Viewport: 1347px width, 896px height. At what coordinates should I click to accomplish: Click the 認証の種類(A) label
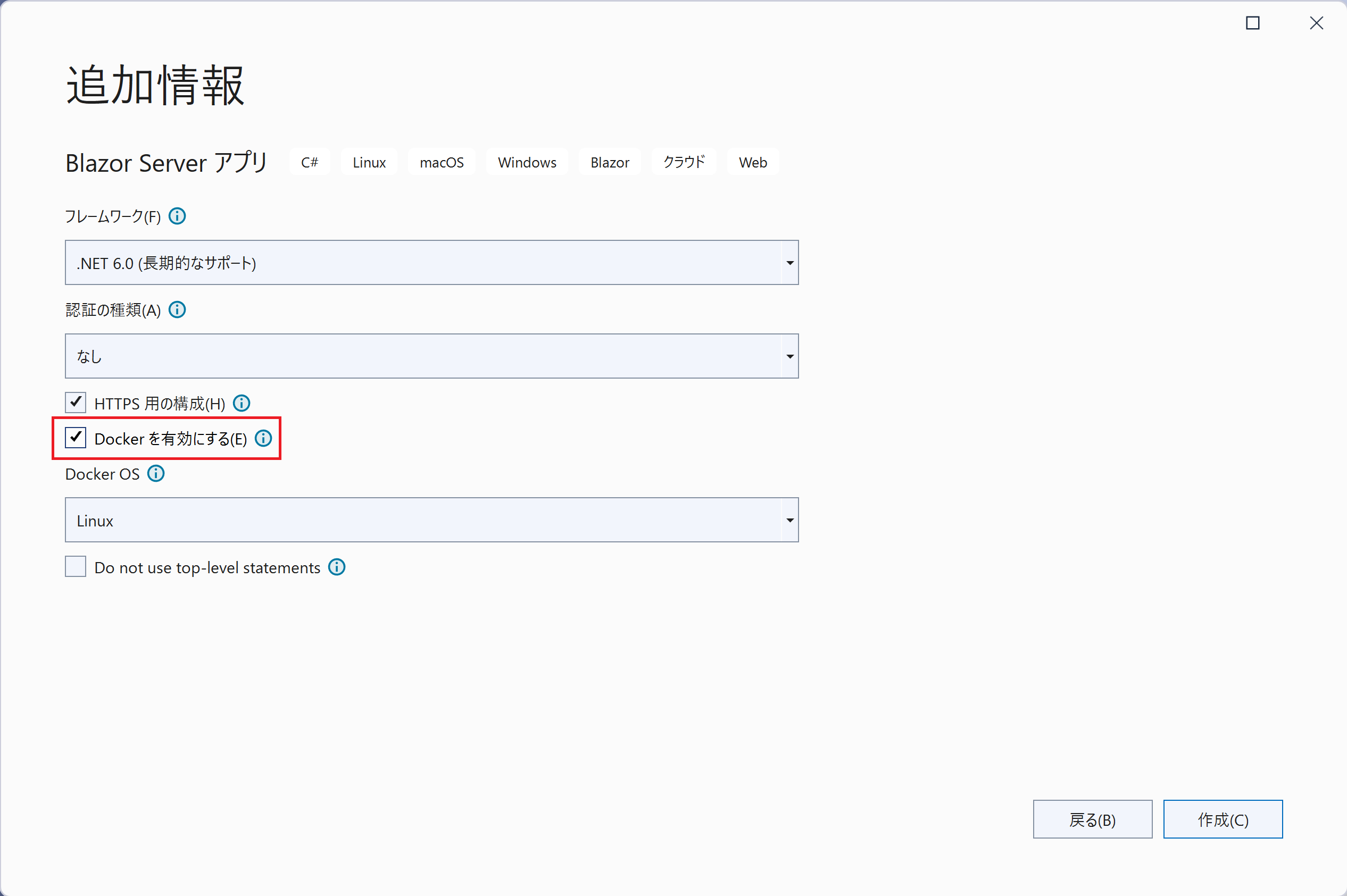pos(113,309)
